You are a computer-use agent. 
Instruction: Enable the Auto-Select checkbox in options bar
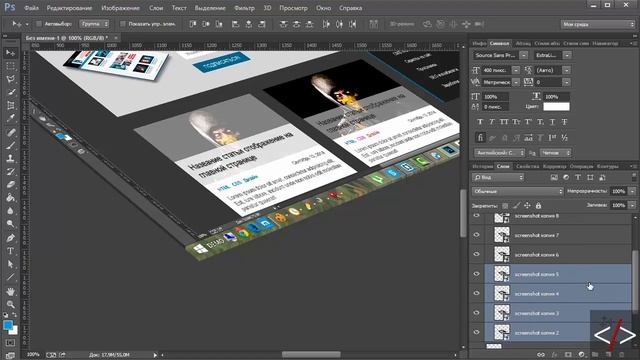click(39, 24)
